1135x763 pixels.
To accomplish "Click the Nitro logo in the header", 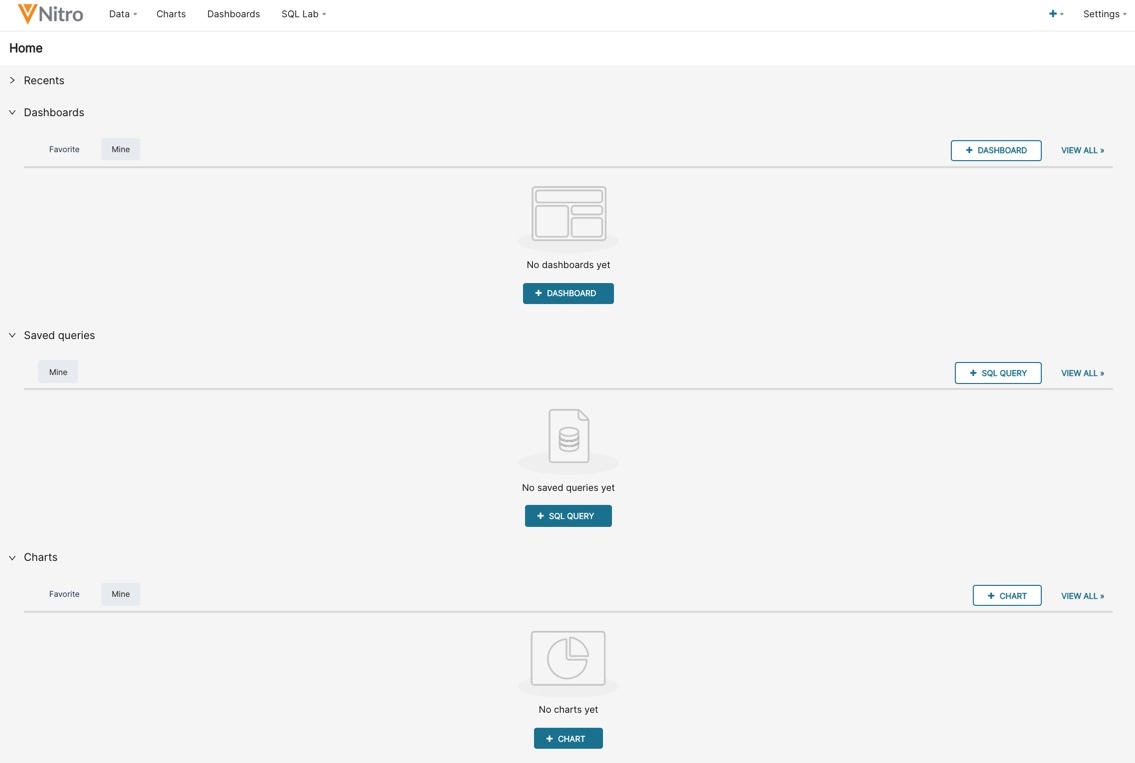I will coord(50,14).
